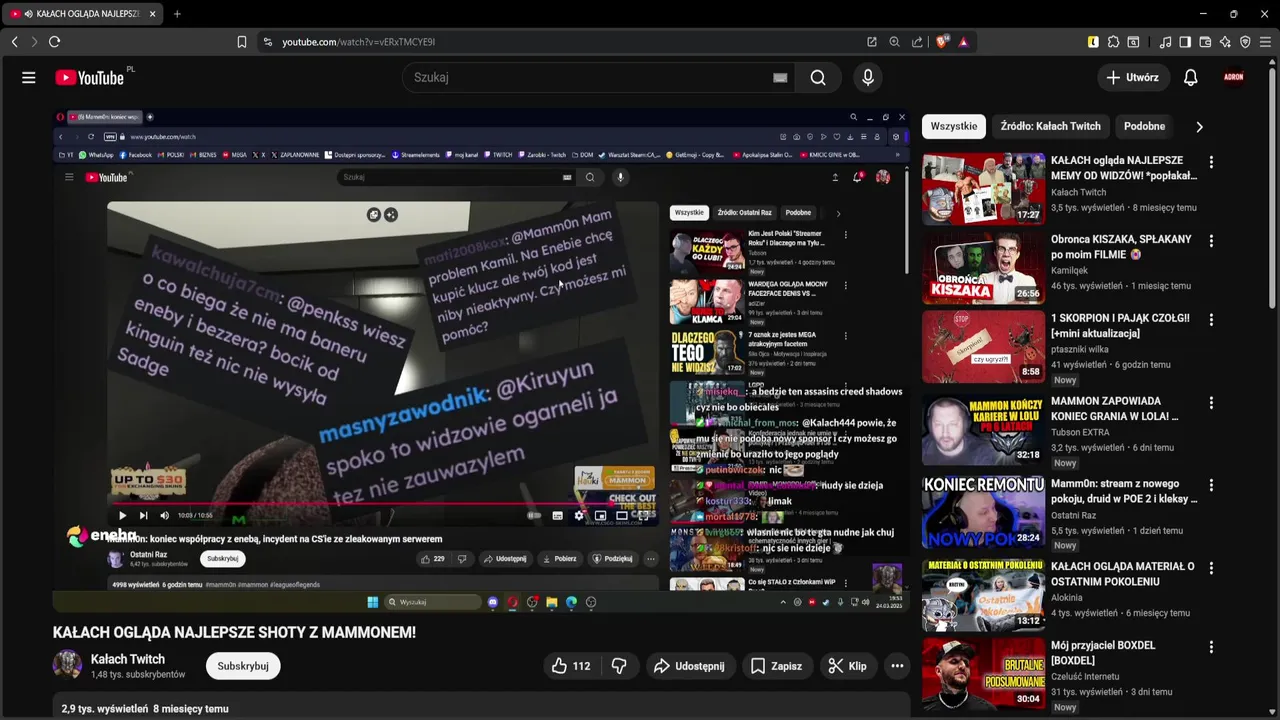This screenshot has height=720, width=1280.
Task: Select the Wszystkie filter chip
Action: pyautogui.click(x=953, y=126)
